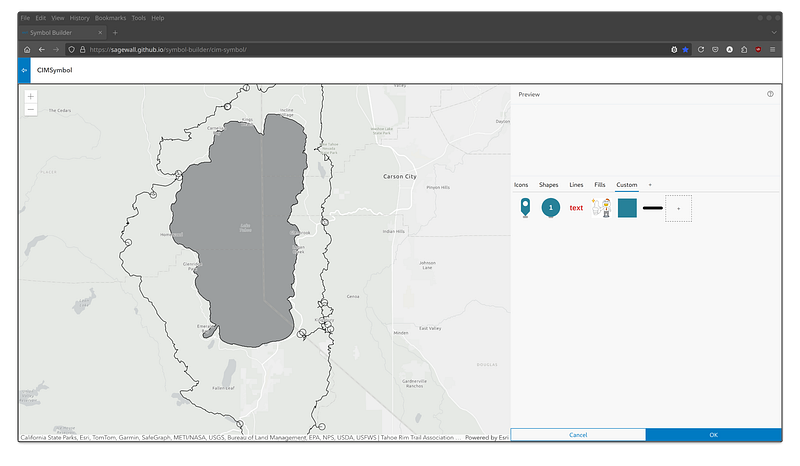Select the numbered teal circle symbol

[551, 208]
